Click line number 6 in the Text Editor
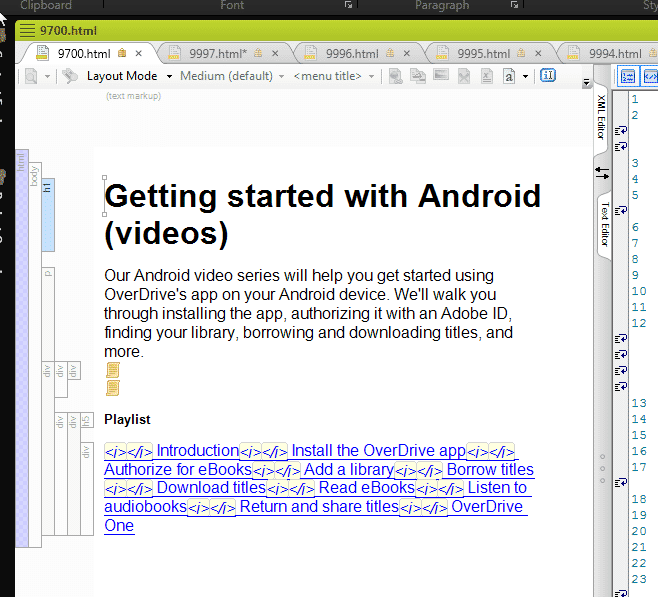 (x=635, y=227)
